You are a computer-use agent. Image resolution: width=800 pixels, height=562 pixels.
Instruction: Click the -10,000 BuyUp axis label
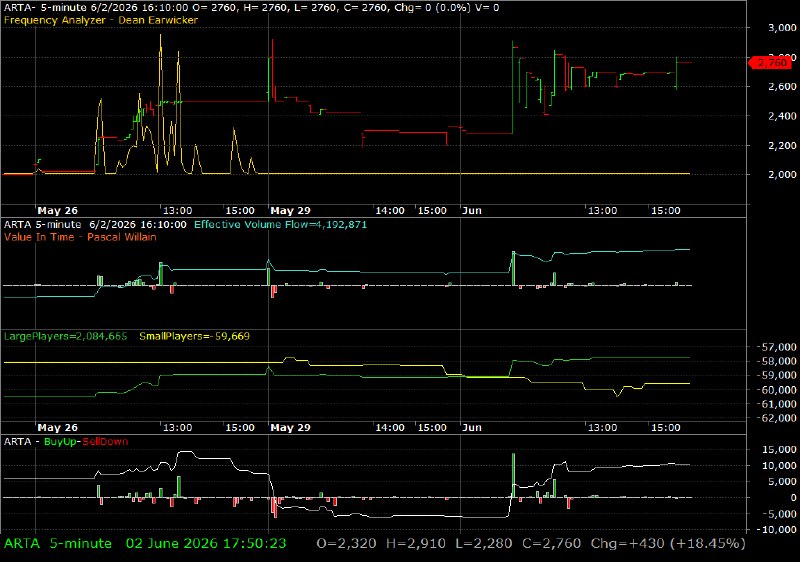tap(778, 529)
